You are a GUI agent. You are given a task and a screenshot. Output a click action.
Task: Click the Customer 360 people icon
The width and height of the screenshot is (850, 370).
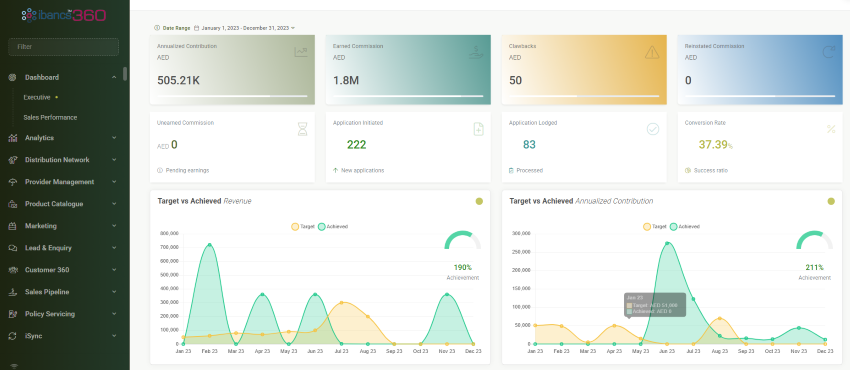pos(12,270)
